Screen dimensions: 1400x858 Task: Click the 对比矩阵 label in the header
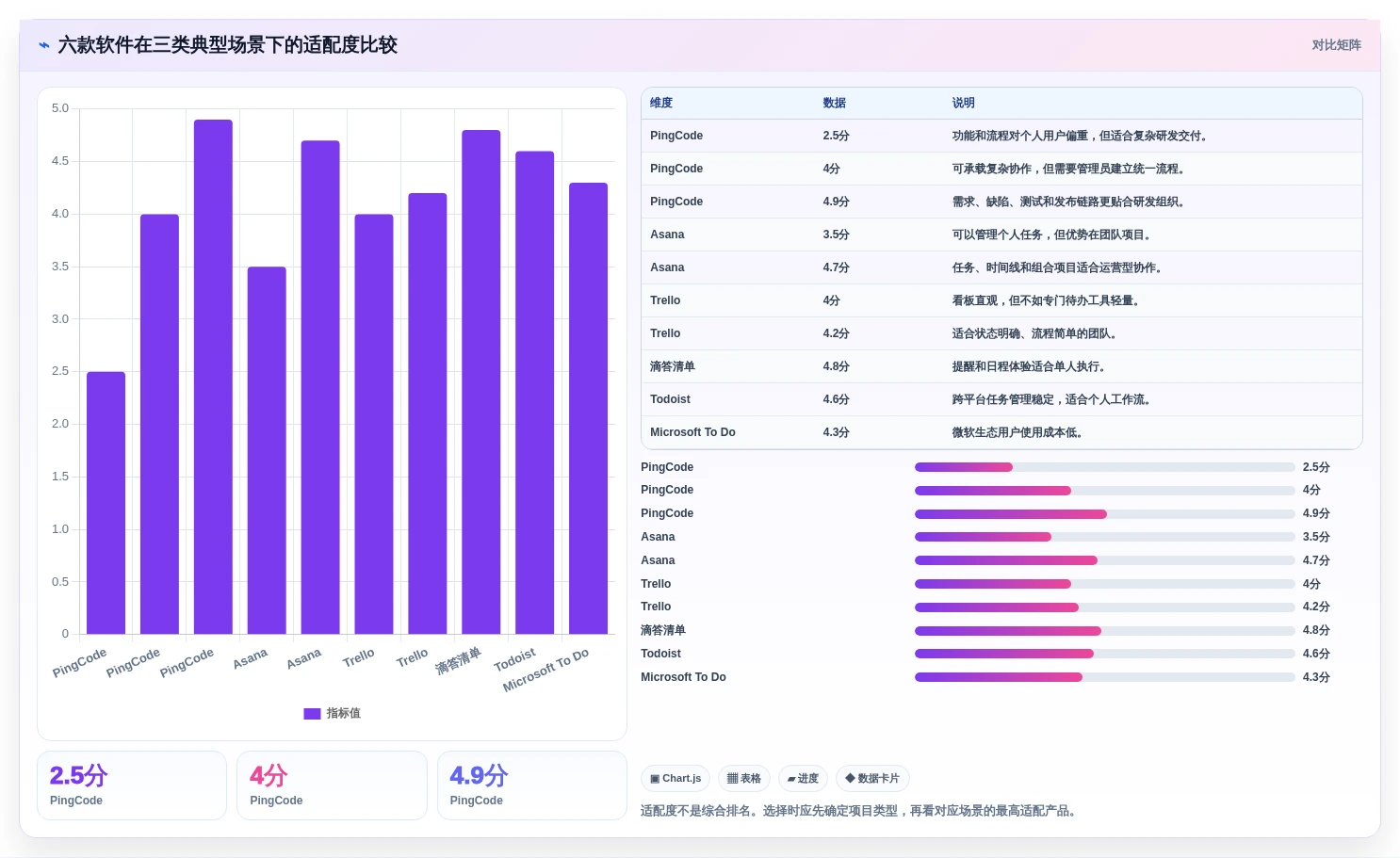click(1336, 45)
